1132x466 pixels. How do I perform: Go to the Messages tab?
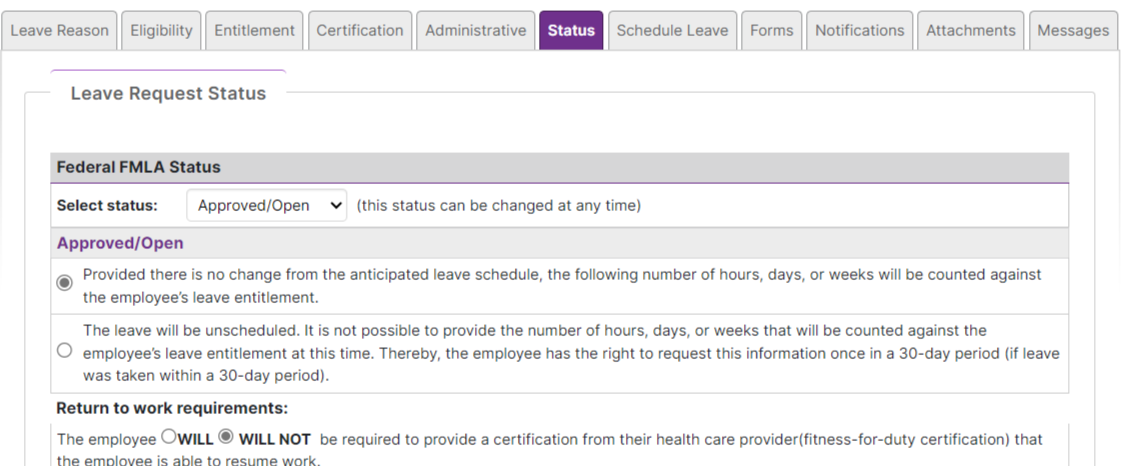pos(1073,31)
